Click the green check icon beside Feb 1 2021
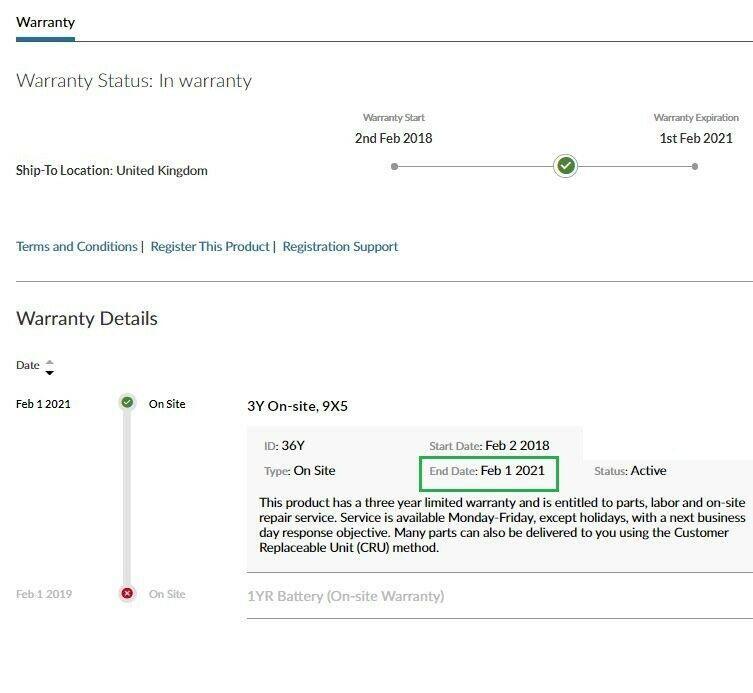 pyautogui.click(x=127, y=403)
